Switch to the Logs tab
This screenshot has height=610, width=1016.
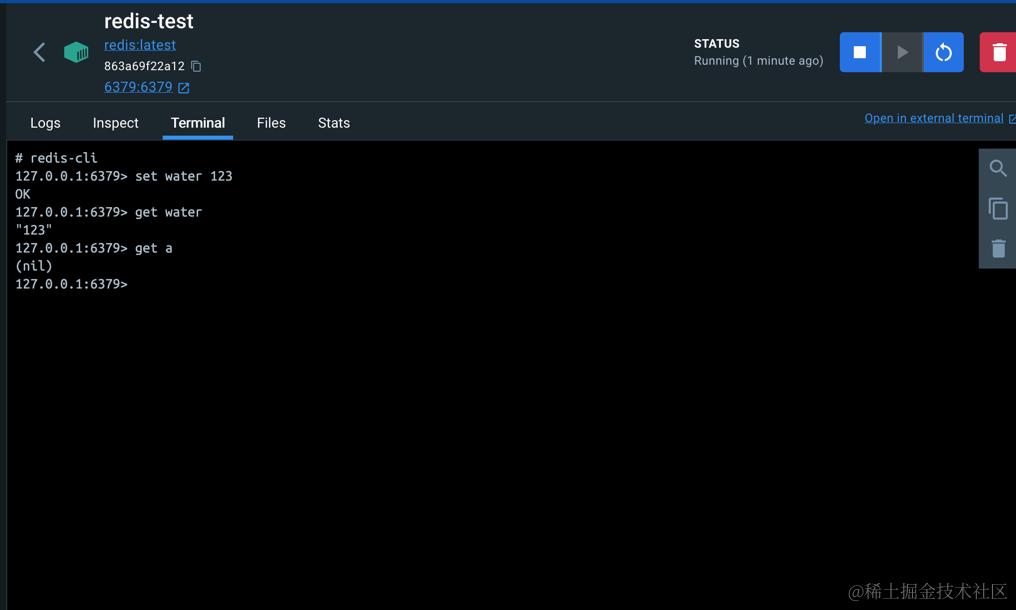pos(45,123)
